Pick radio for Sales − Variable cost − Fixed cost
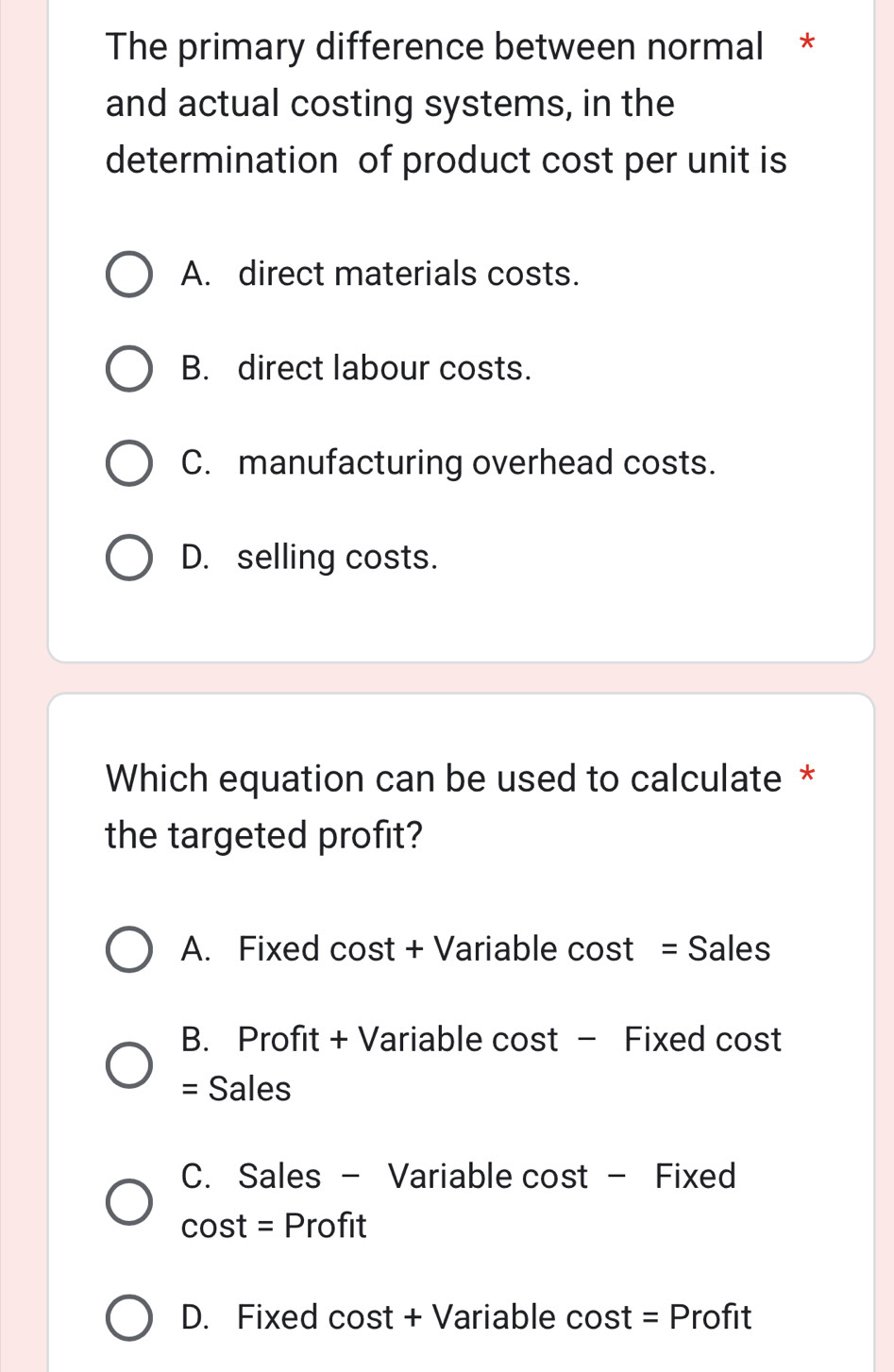 tap(128, 1201)
